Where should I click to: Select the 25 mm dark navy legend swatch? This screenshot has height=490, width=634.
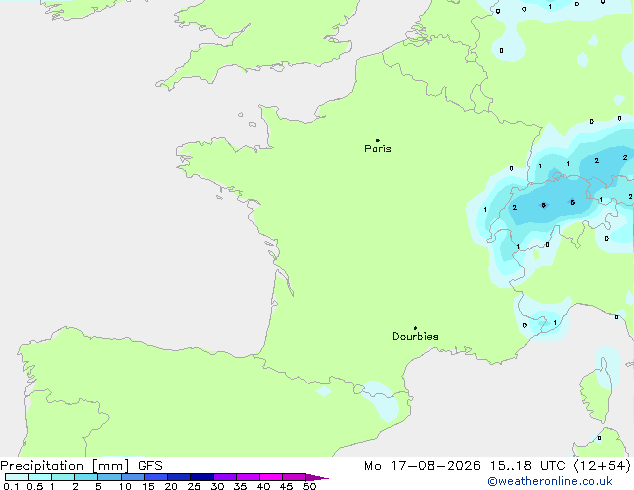(x=201, y=477)
